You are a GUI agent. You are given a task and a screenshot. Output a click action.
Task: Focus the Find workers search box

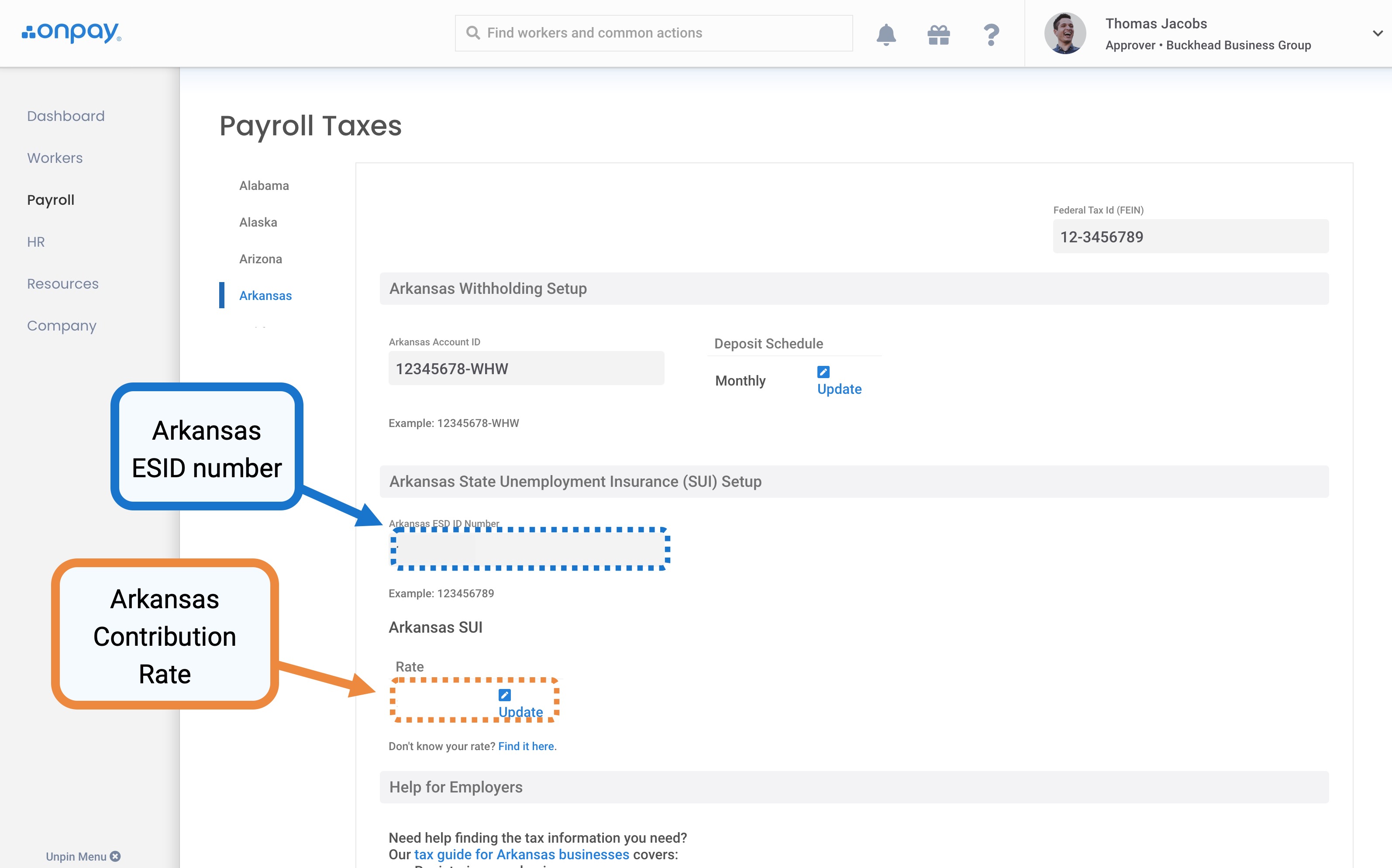click(x=653, y=33)
